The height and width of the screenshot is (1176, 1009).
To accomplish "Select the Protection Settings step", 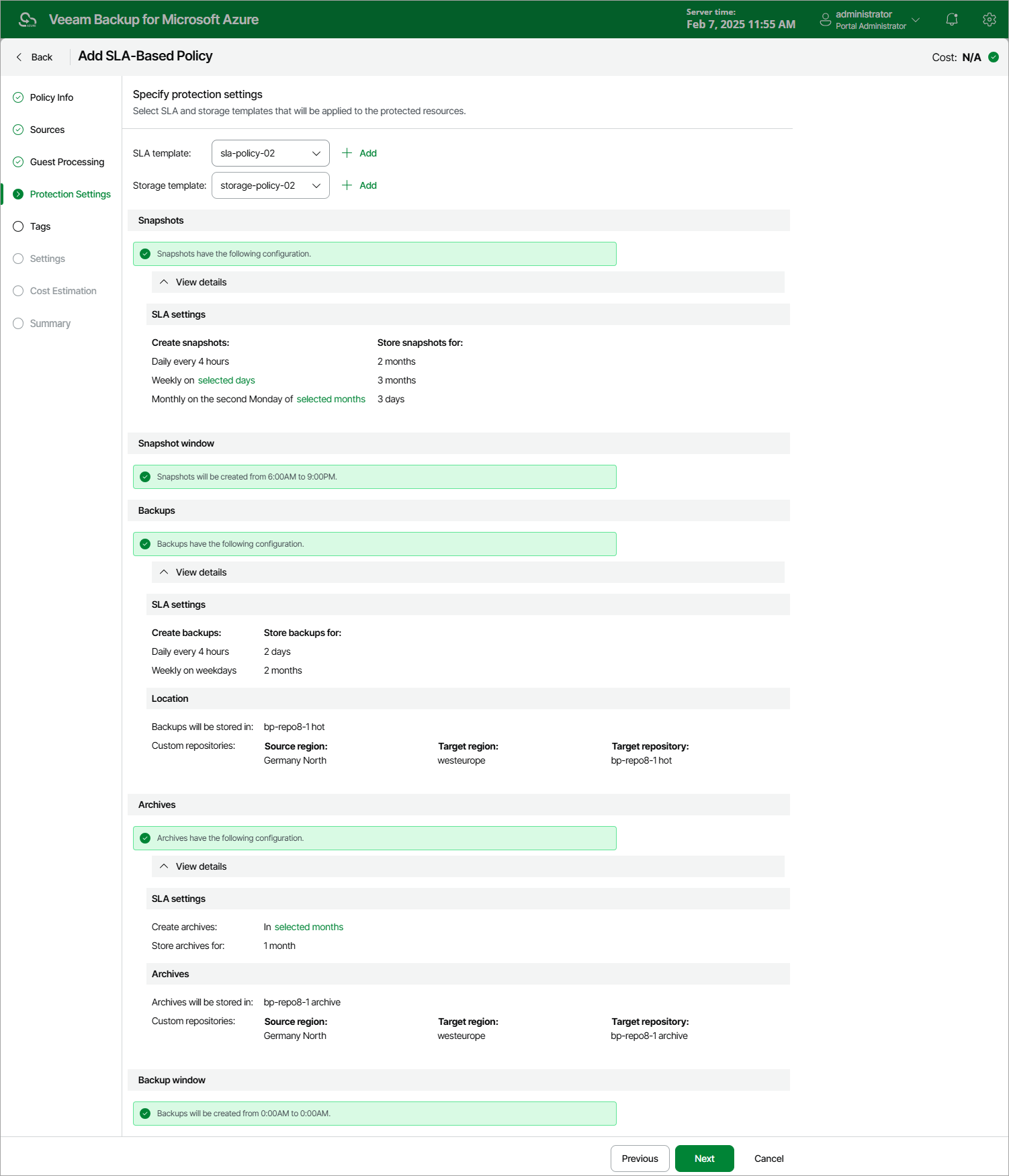I will [71, 194].
